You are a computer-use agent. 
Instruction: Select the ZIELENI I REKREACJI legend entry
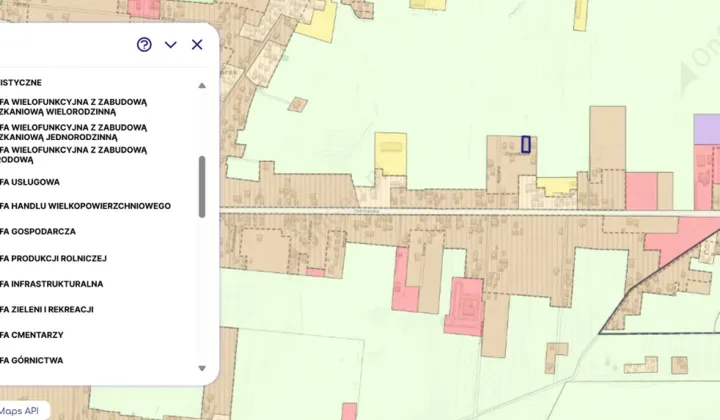point(47,309)
